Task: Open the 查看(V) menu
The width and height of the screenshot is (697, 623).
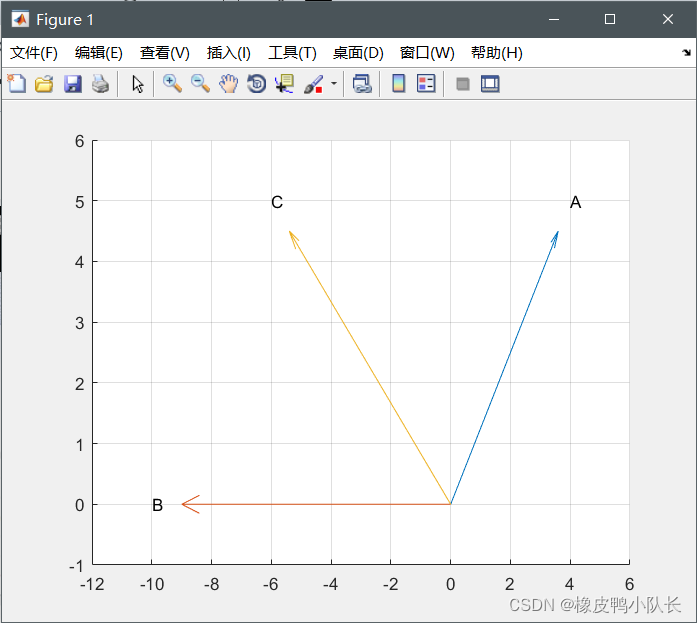Action: tap(164, 53)
